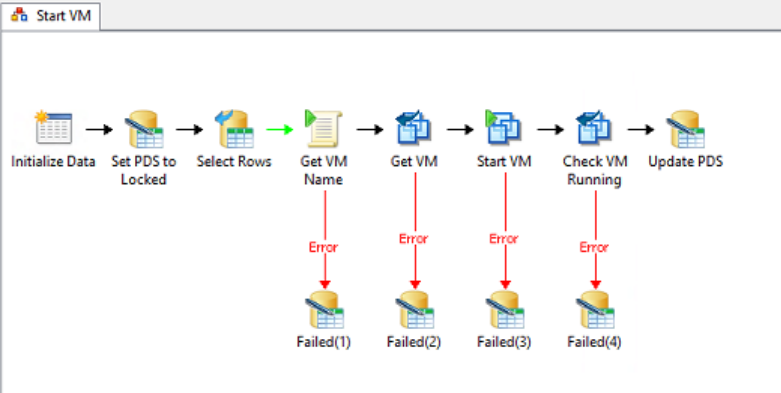
Task: Select the Update PDS activity icon
Action: 685,130
